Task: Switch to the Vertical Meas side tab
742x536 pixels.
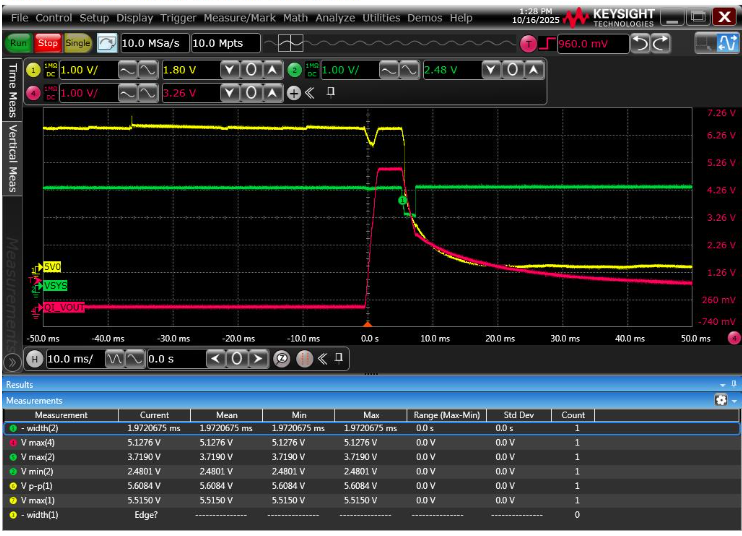Action: pyautogui.click(x=12, y=158)
